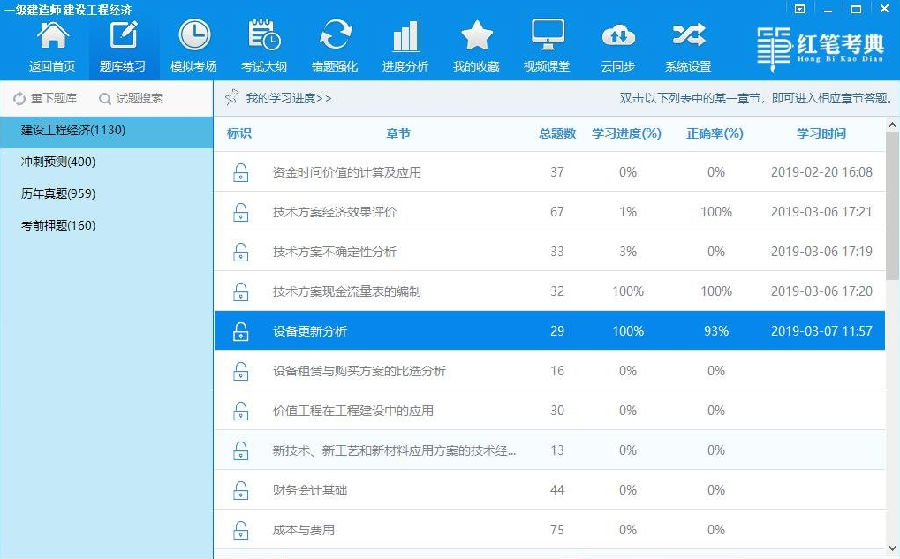Image resolution: width=900 pixels, height=559 pixels.
Task: Click scrollbar down arrow in chapter list
Action: tap(892, 549)
